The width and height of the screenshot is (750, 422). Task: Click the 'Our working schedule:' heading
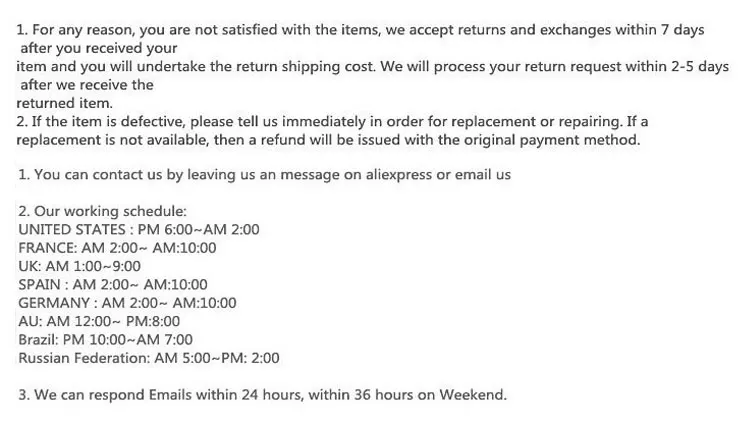click(x=102, y=211)
